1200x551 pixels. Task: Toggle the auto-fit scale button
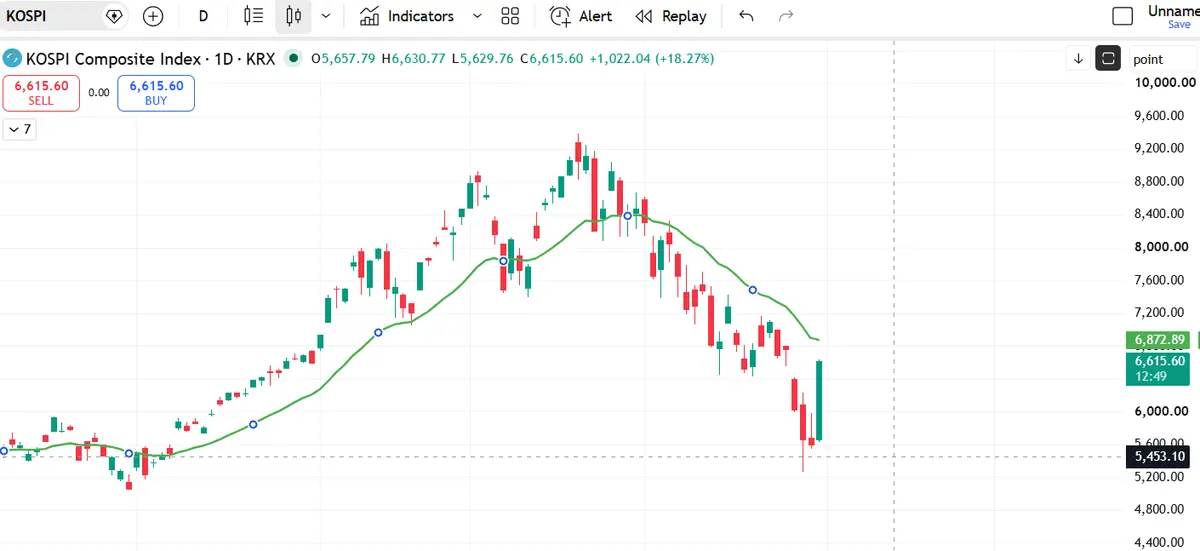[x=1107, y=59]
